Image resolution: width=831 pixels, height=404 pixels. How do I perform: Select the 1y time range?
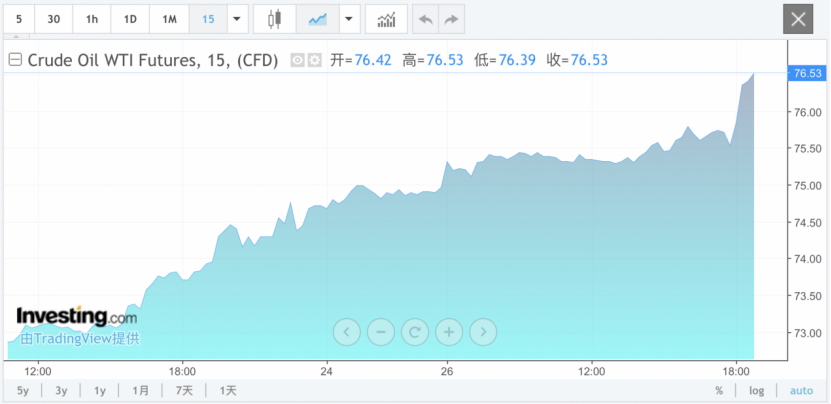[100, 391]
